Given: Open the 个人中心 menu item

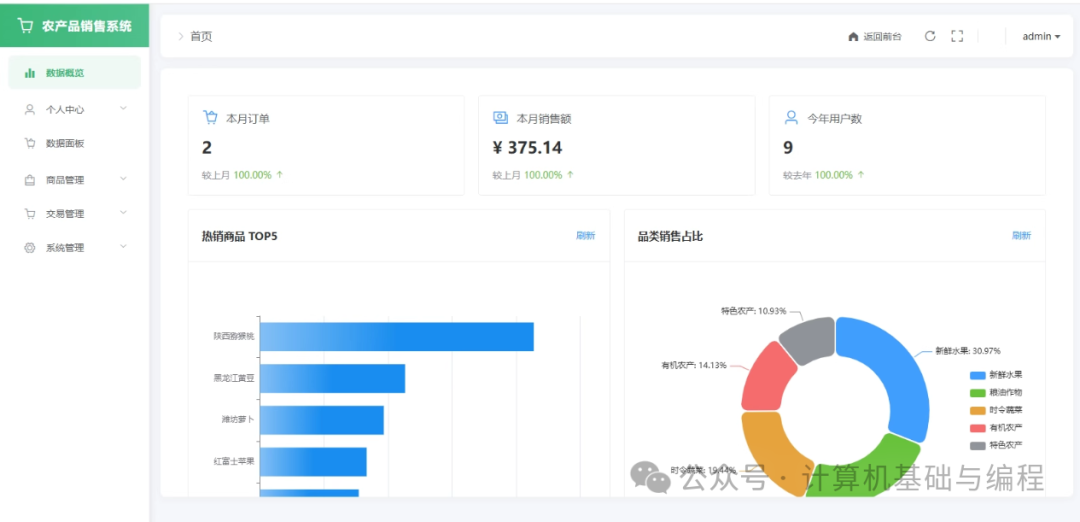Looking at the screenshot, I should click(74, 109).
